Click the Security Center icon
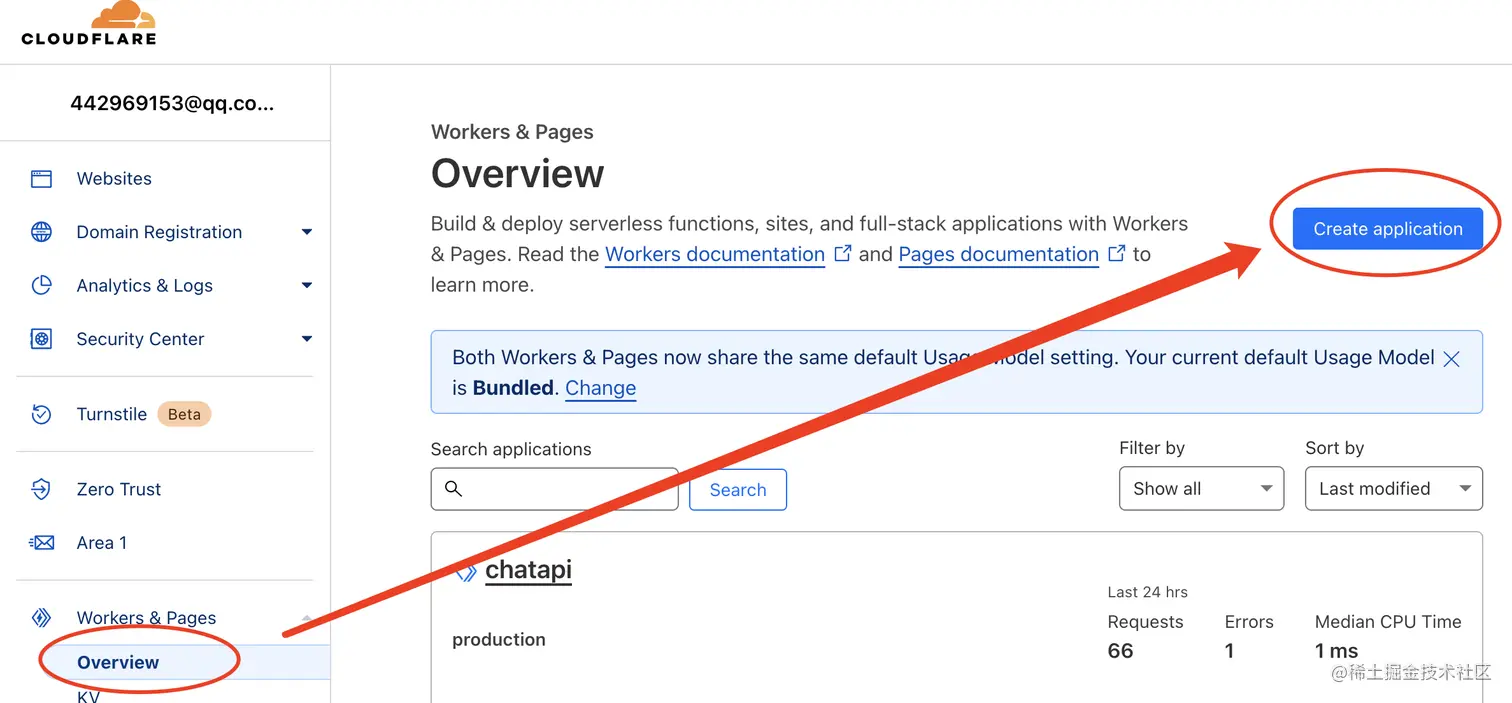The image size is (1512, 703). pyautogui.click(x=41, y=339)
